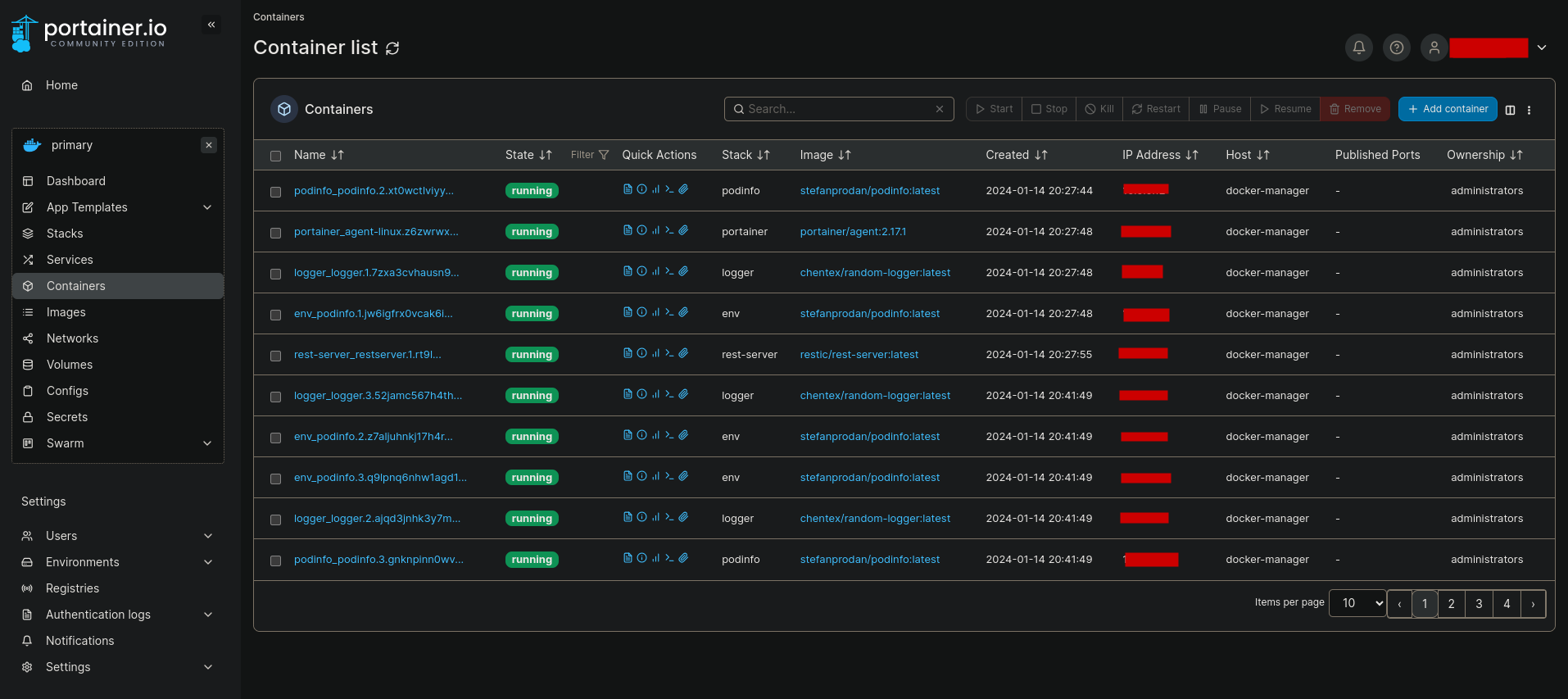This screenshot has height=699, width=1568.
Task: Open the help question-mark icon
Action: pos(1397,48)
